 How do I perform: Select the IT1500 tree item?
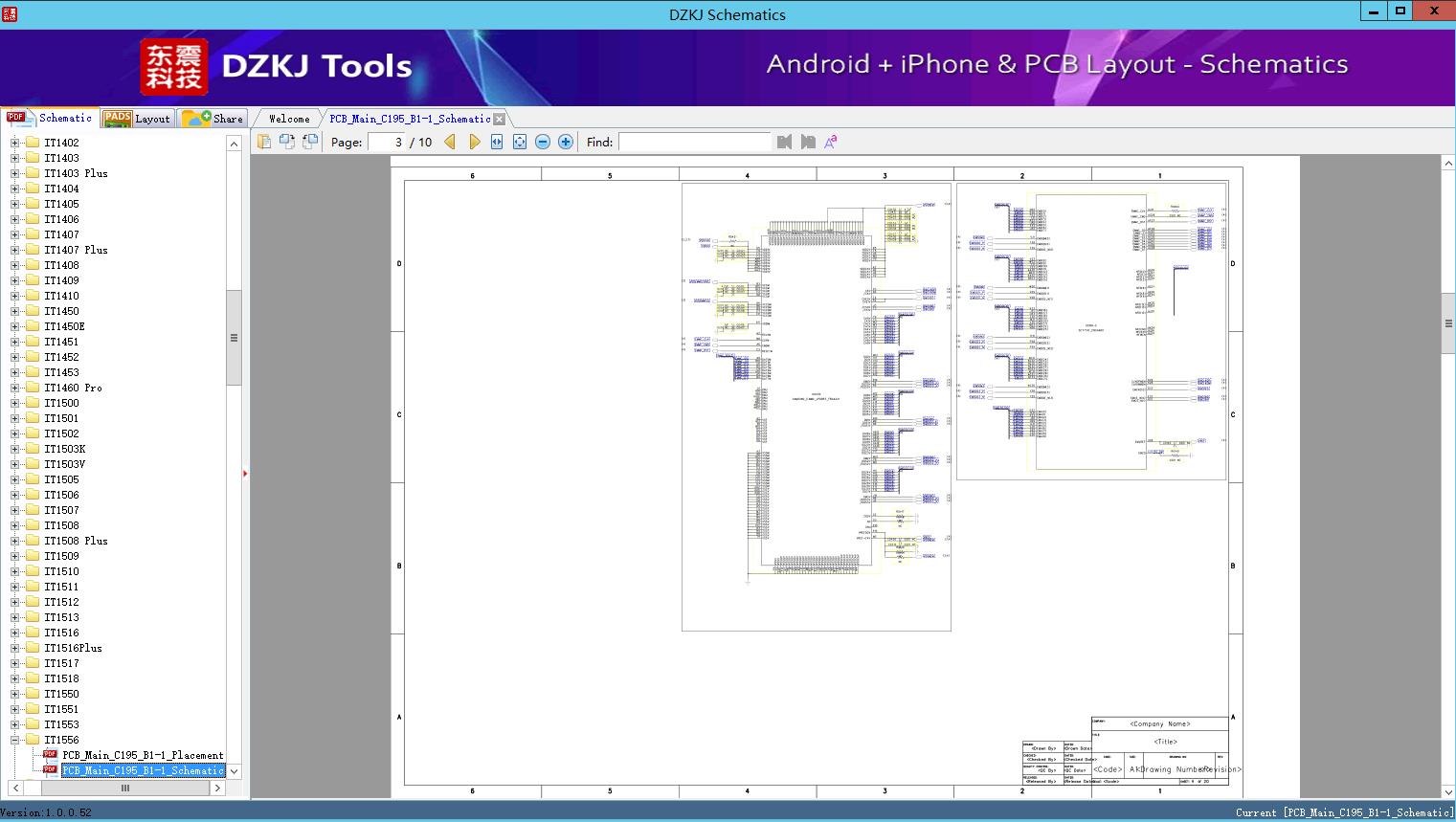[x=61, y=403]
